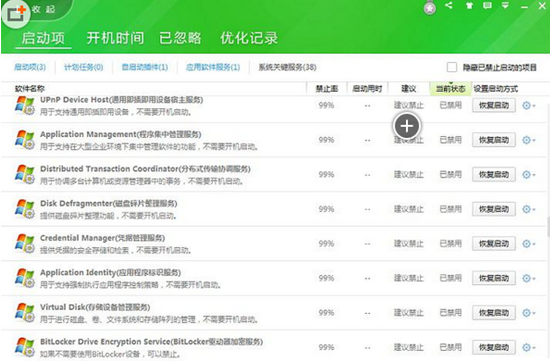Image resolution: width=550 pixels, height=361 pixels.
Task: Open gear options dropdown for Application Management
Action: [529, 140]
